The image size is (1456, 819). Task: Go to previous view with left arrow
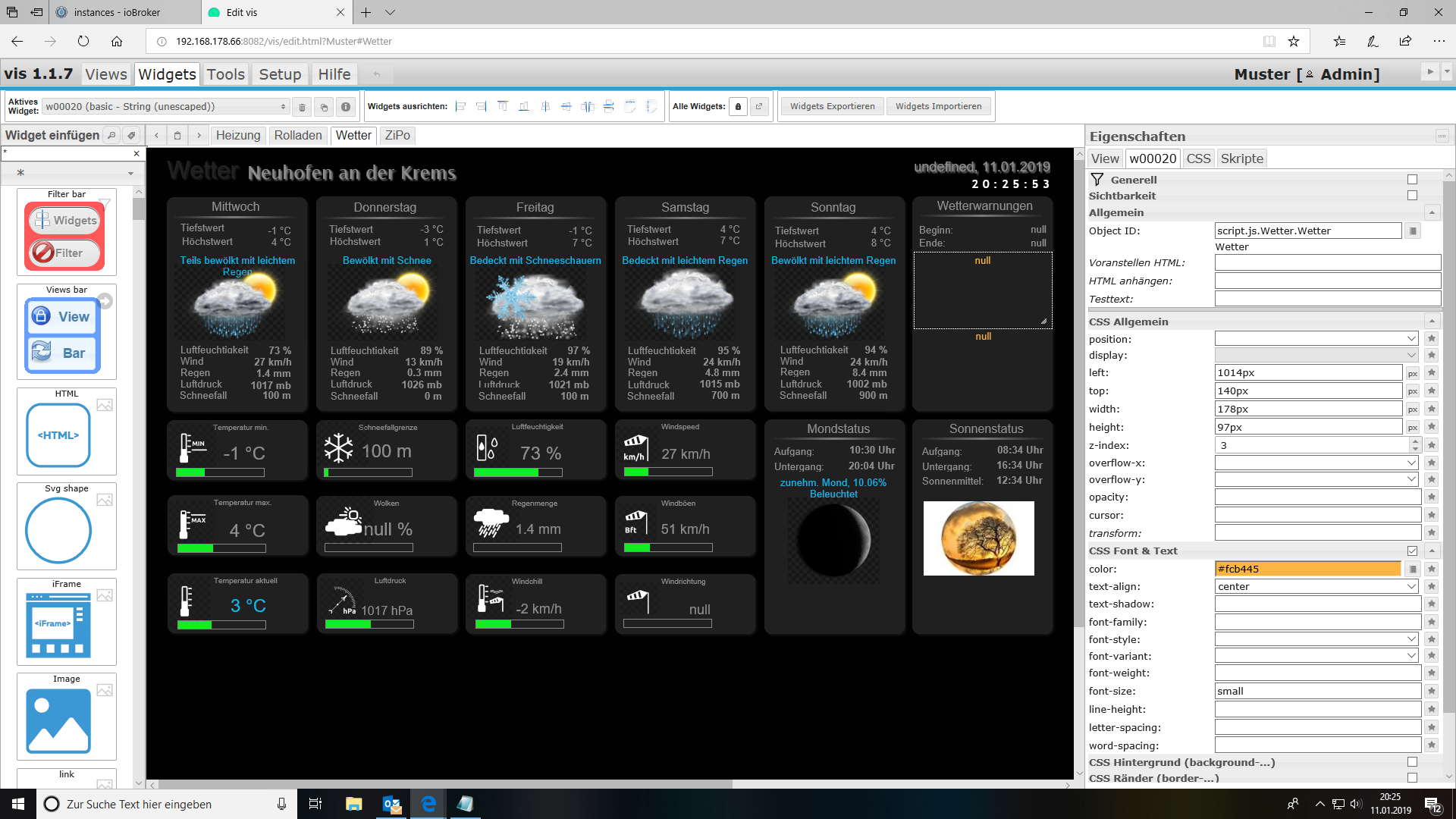pyautogui.click(x=156, y=136)
